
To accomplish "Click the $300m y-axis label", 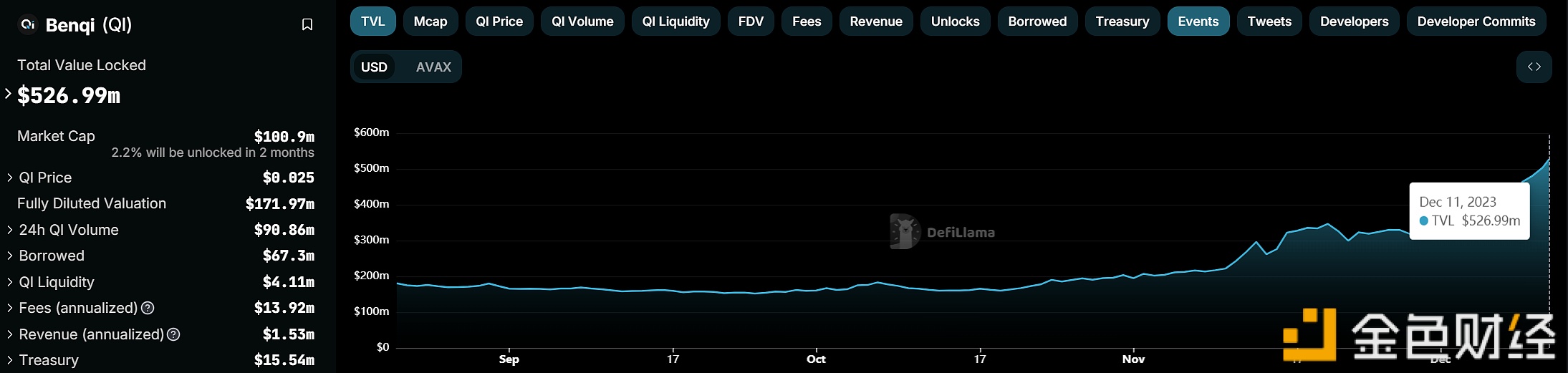I will (x=372, y=240).
